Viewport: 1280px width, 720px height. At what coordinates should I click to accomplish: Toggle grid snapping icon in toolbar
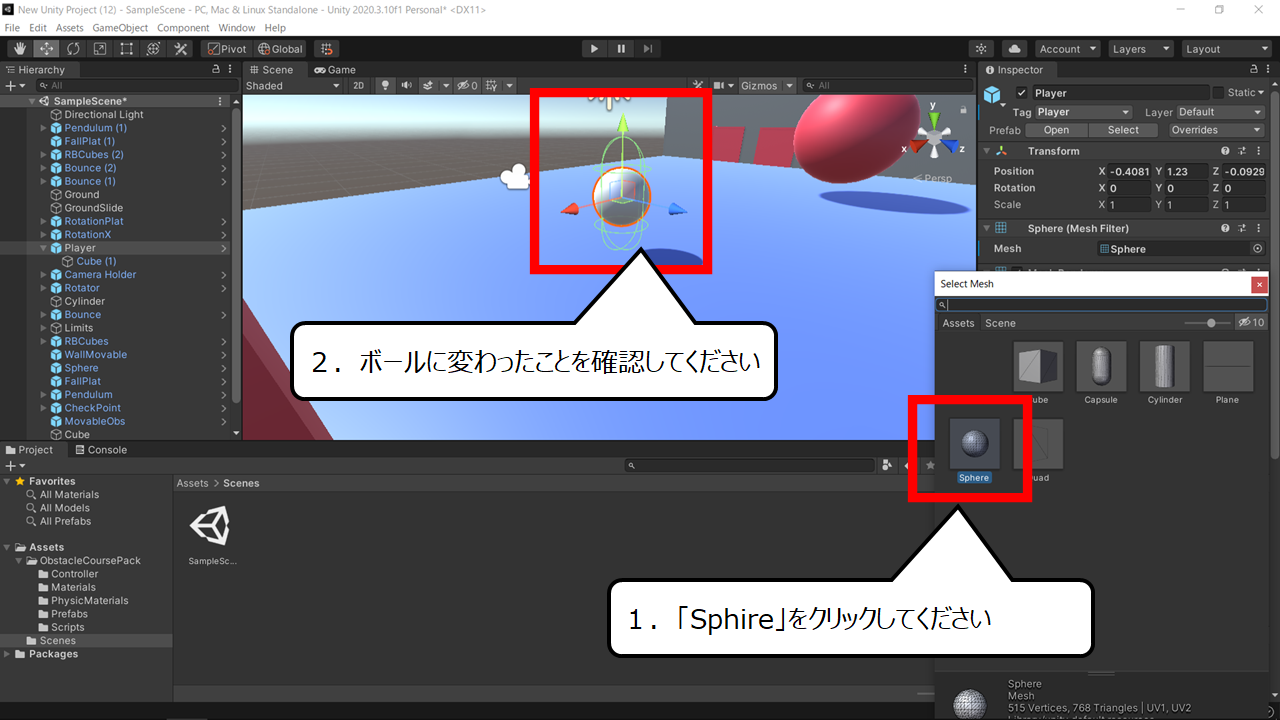(x=326, y=48)
